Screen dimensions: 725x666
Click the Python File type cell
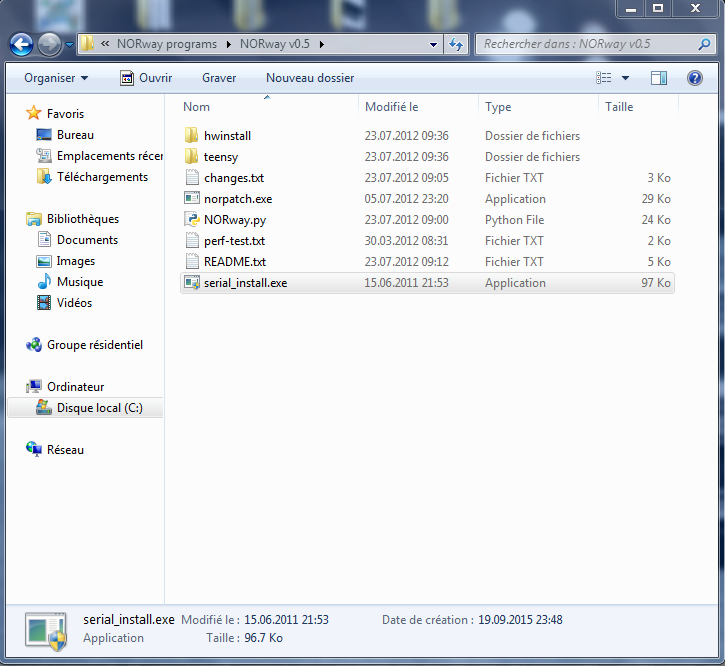click(514, 220)
